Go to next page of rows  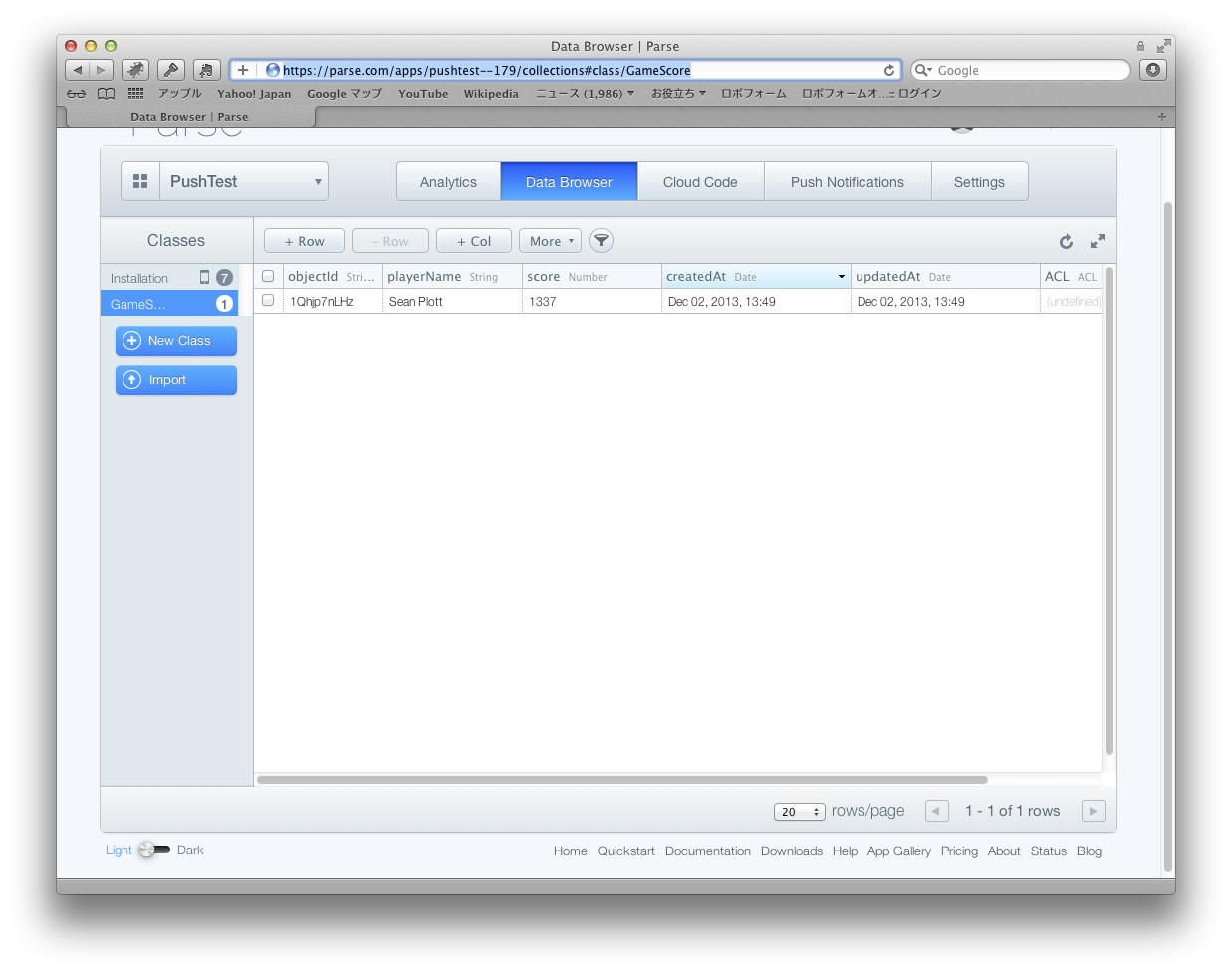[x=1093, y=811]
